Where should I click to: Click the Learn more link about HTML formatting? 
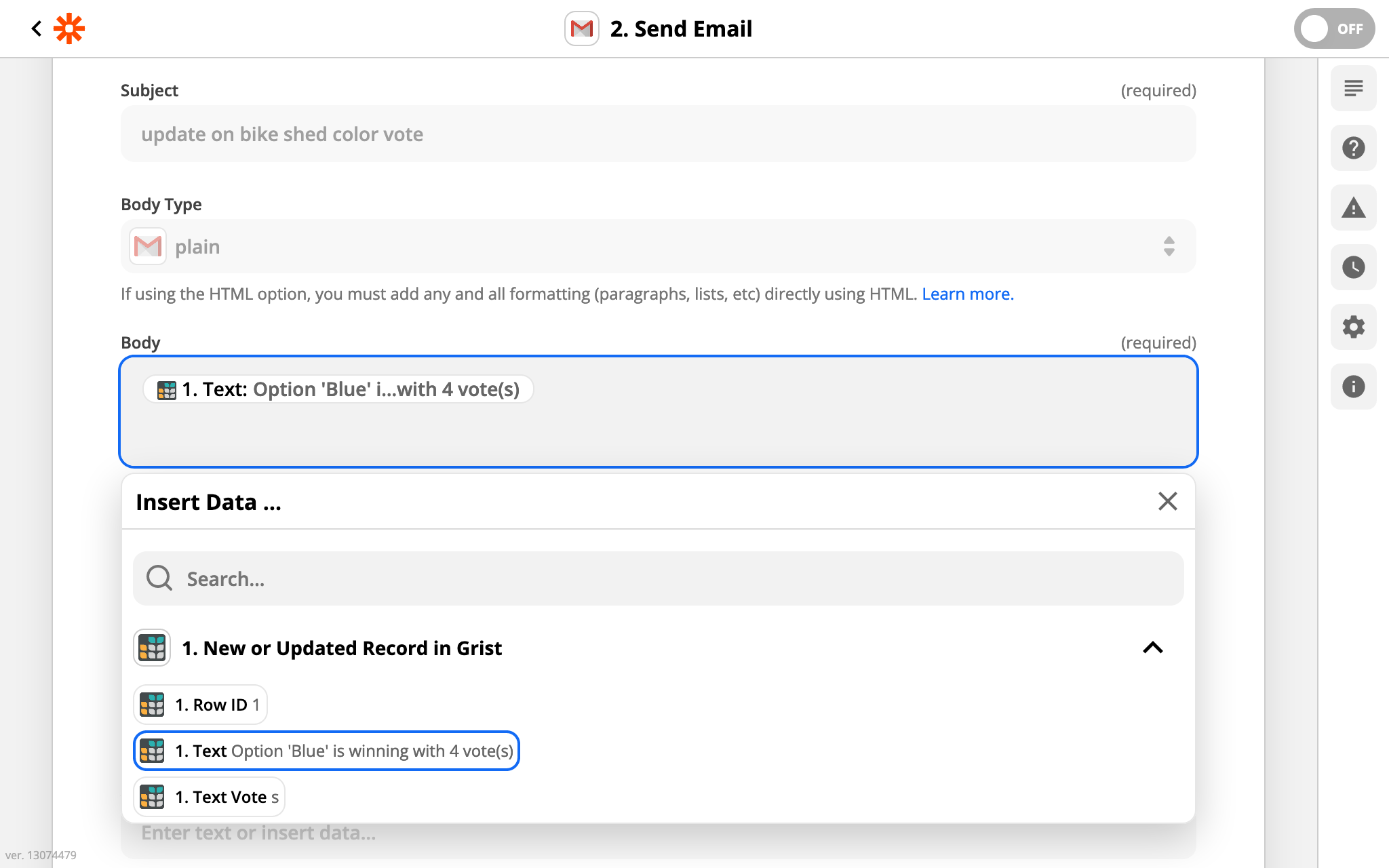pyautogui.click(x=967, y=294)
